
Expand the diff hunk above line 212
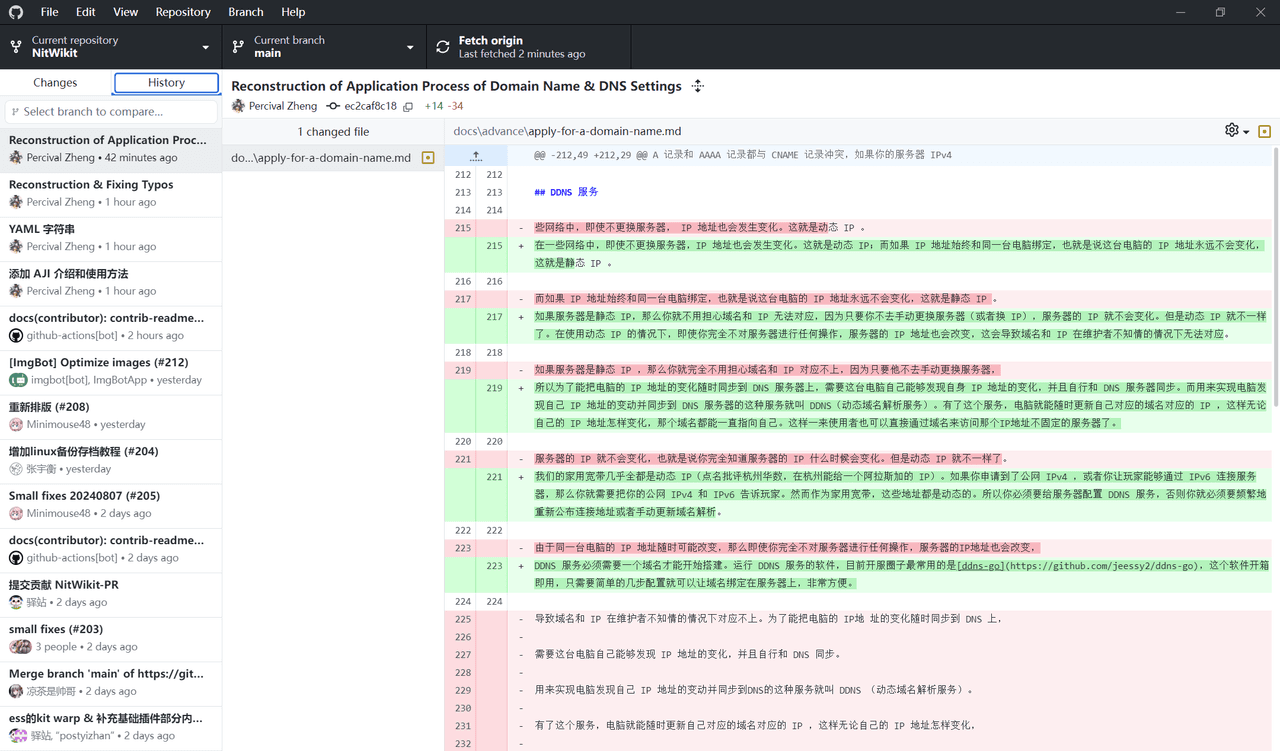[x=476, y=156]
